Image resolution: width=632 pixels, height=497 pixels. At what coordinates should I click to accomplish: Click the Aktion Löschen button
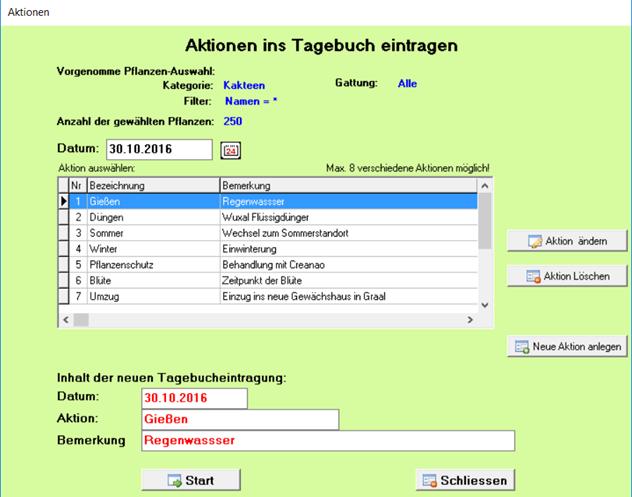click(x=567, y=276)
